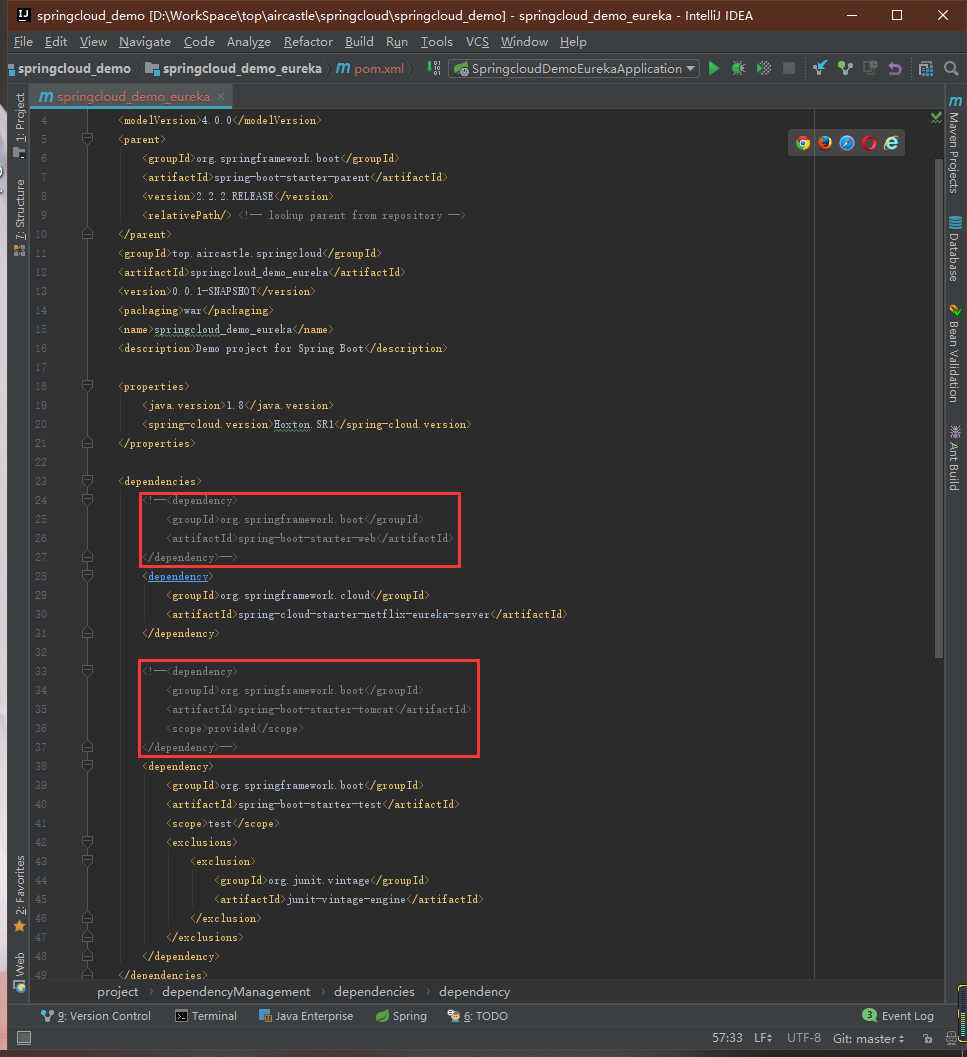
Task: Click the inspector hat icon in status bar
Action: tap(951, 1039)
